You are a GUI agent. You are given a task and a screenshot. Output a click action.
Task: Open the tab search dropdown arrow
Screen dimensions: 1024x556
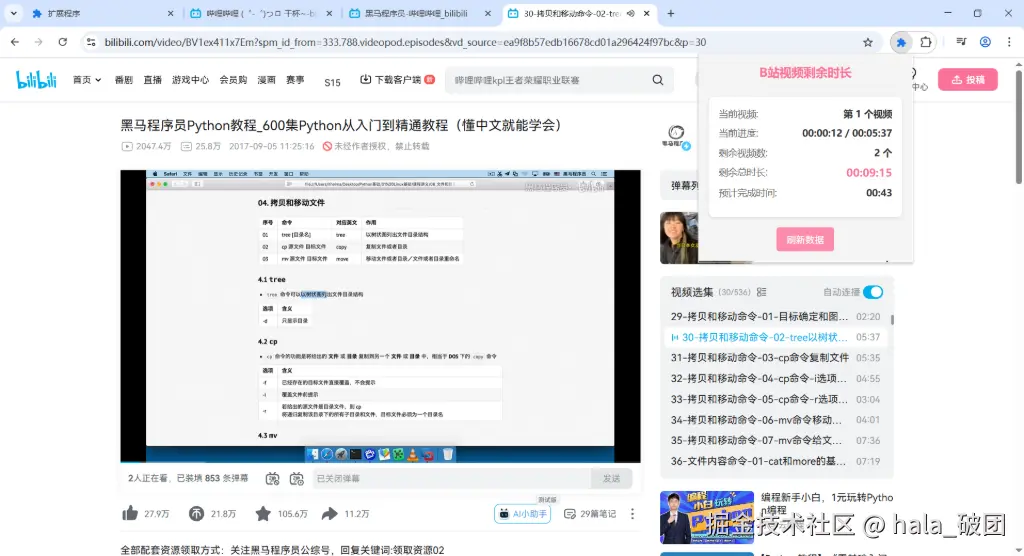point(13,13)
